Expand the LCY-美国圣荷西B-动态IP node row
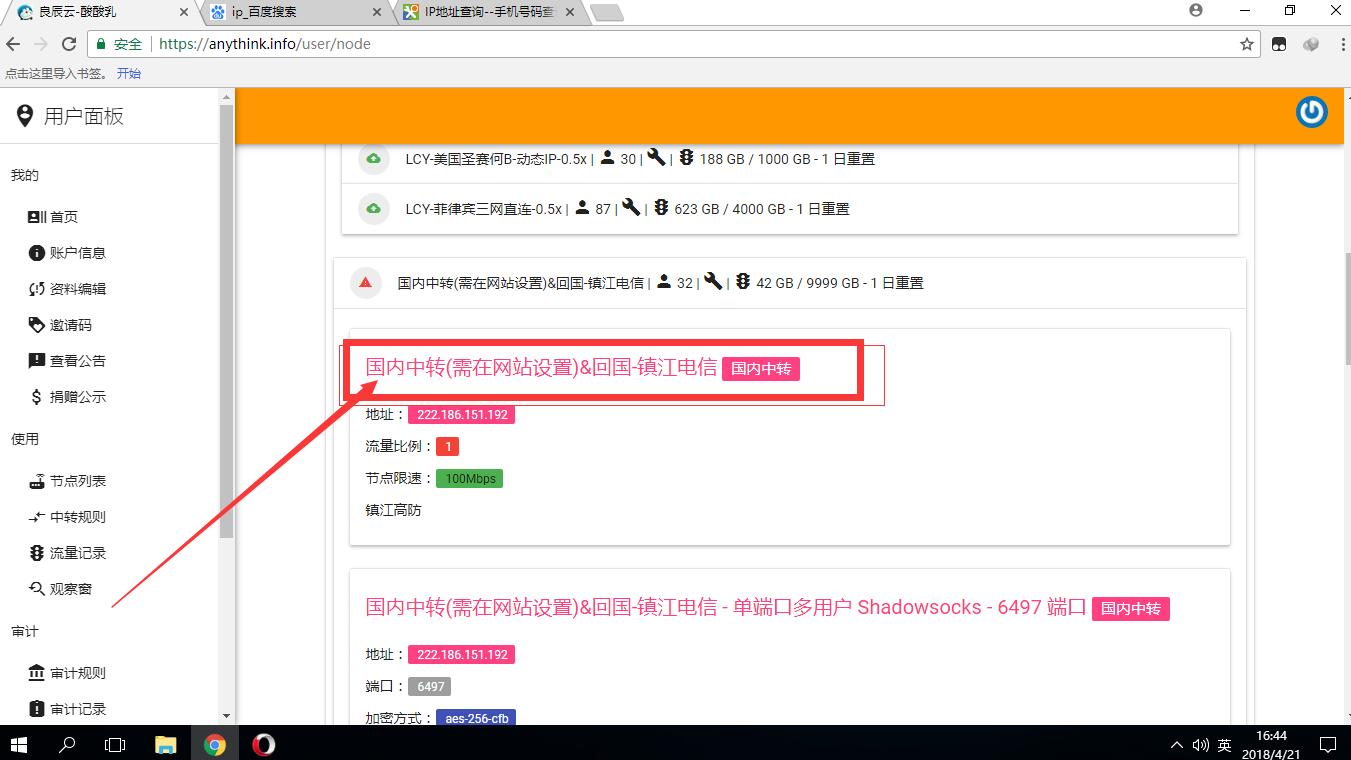Viewport: 1351px width, 760px height. (x=640, y=159)
